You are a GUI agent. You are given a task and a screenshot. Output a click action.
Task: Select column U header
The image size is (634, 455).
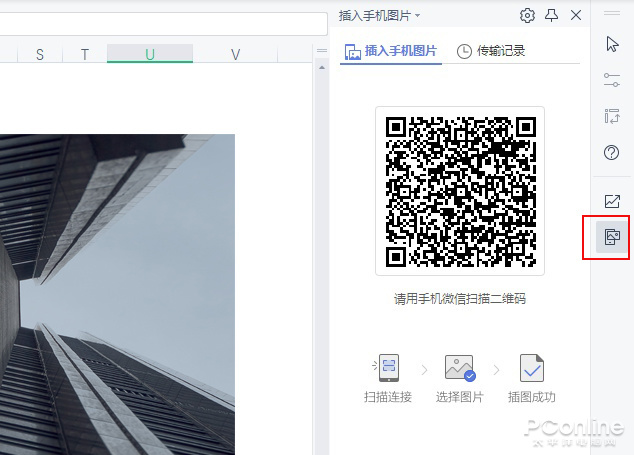tap(150, 54)
